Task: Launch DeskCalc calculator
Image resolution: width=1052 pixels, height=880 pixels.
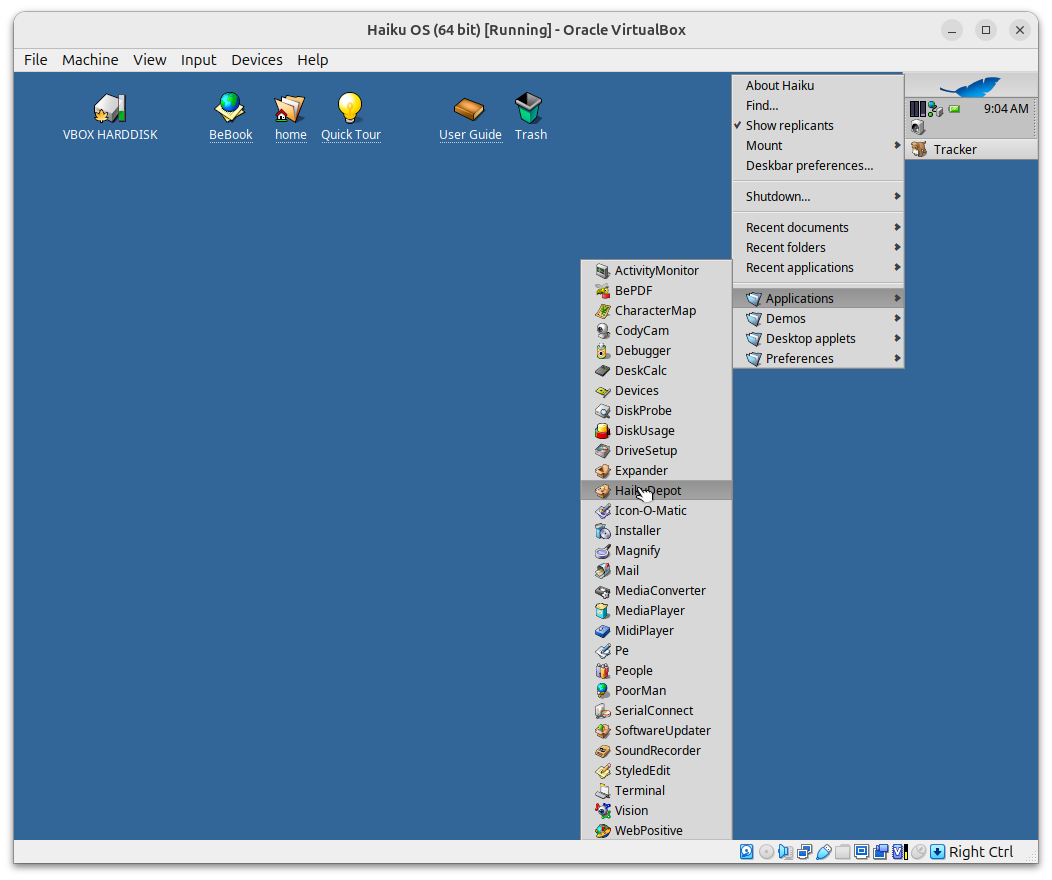Action: click(x=656, y=370)
